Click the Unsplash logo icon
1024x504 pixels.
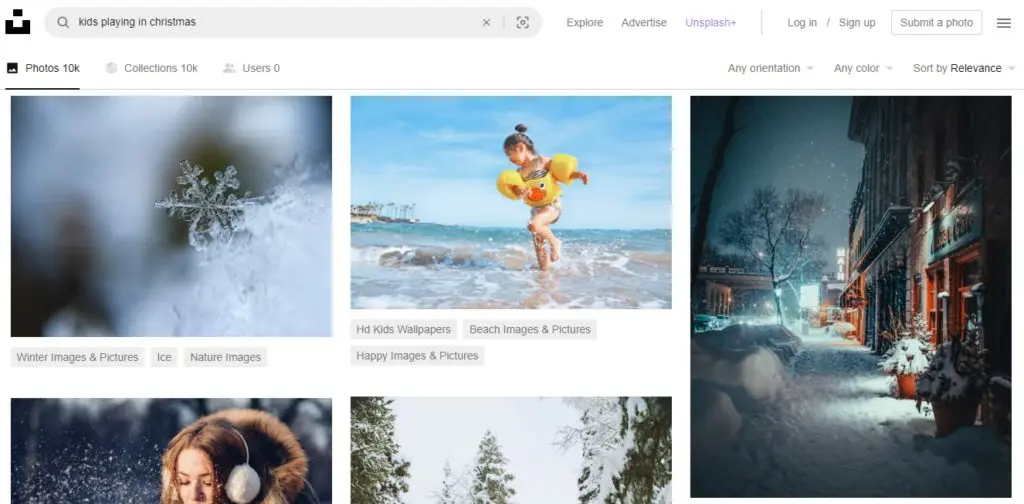(x=18, y=22)
